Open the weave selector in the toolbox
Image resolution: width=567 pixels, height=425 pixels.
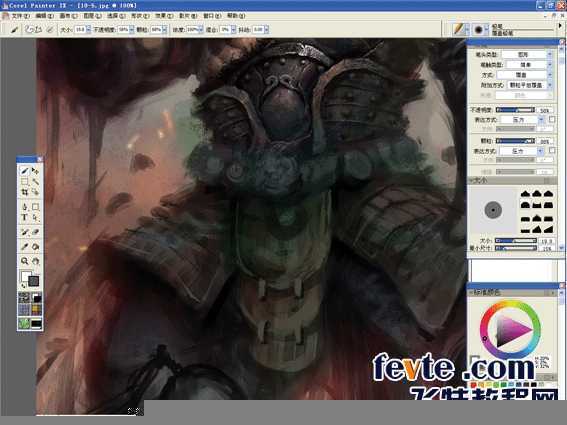(36, 310)
